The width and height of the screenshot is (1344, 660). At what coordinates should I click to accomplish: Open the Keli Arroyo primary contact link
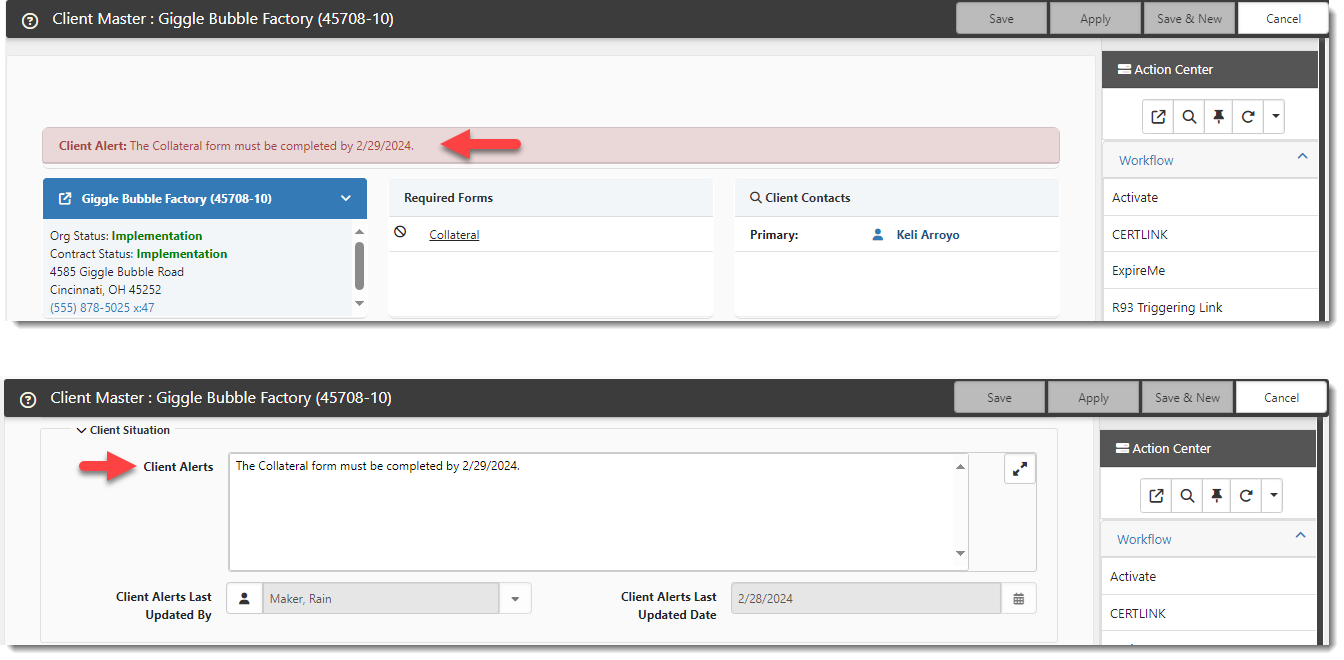click(928, 235)
